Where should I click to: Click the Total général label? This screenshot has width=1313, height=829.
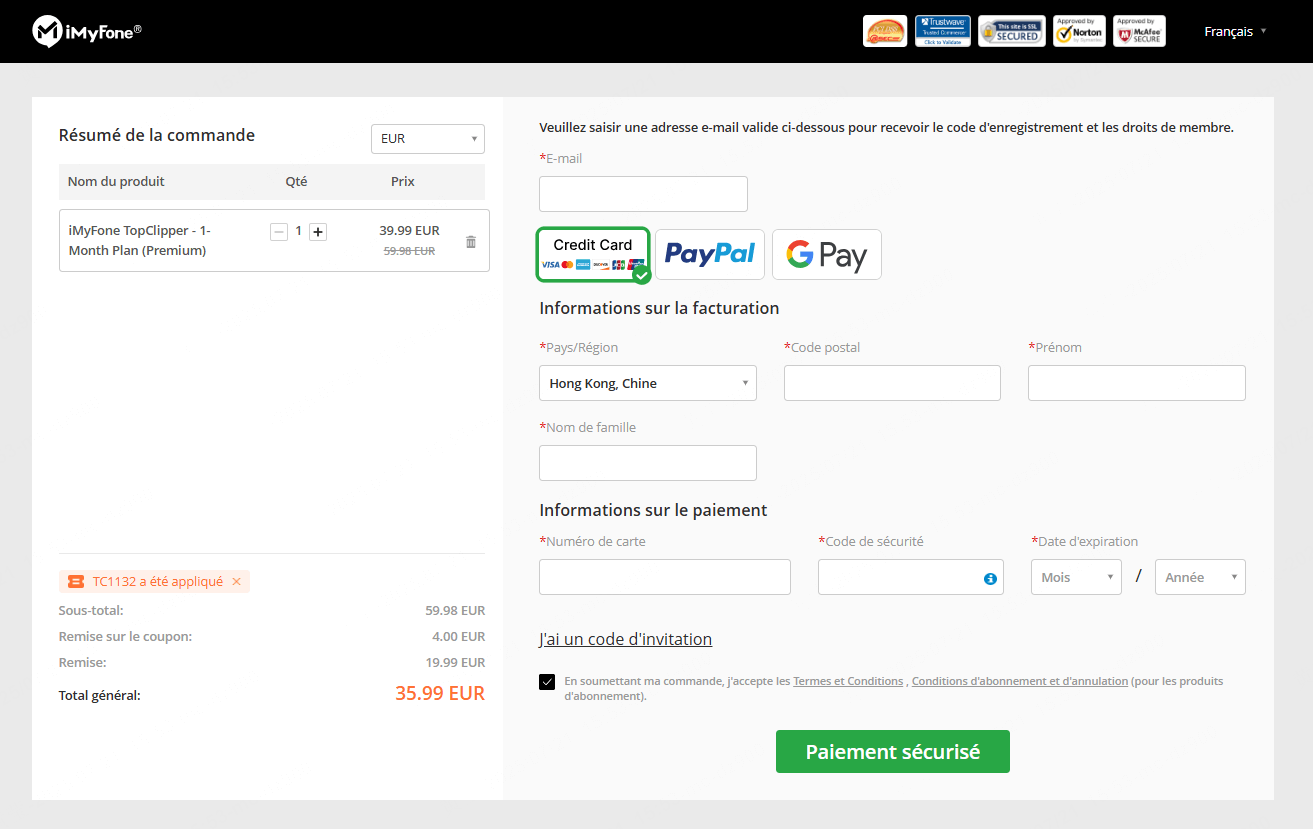point(100,695)
